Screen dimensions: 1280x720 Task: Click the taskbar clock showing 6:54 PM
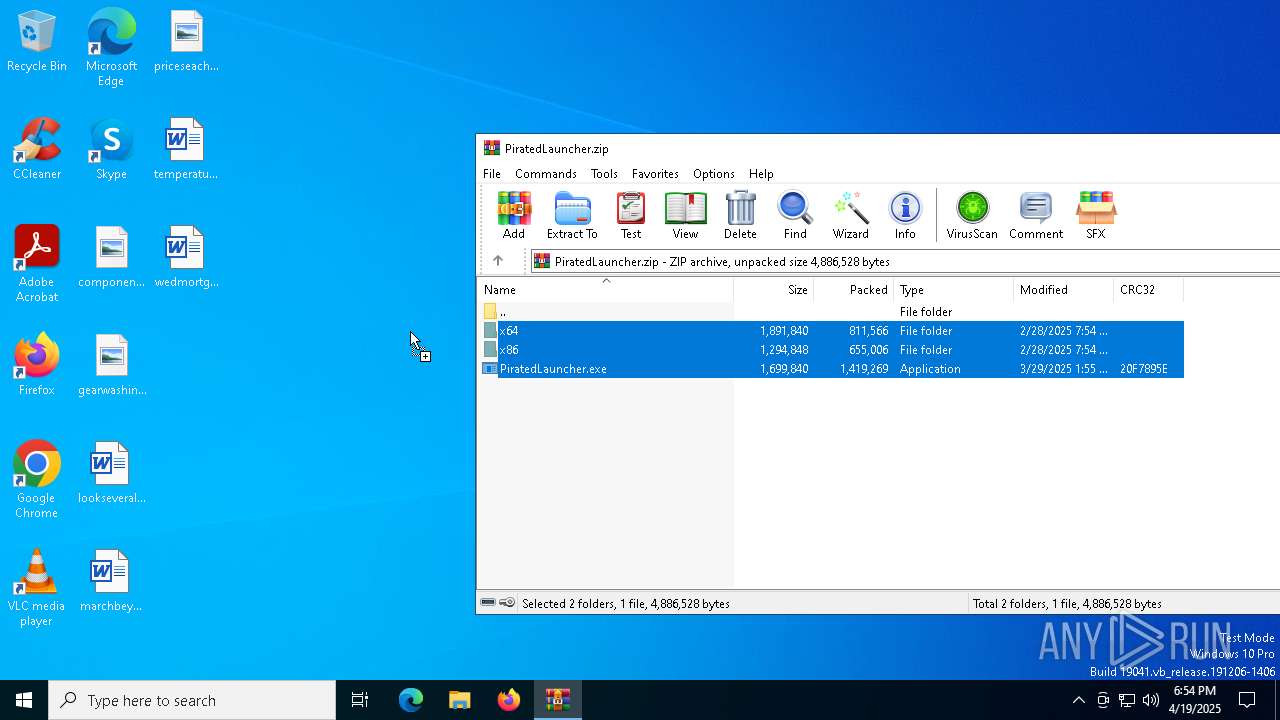coord(1195,700)
